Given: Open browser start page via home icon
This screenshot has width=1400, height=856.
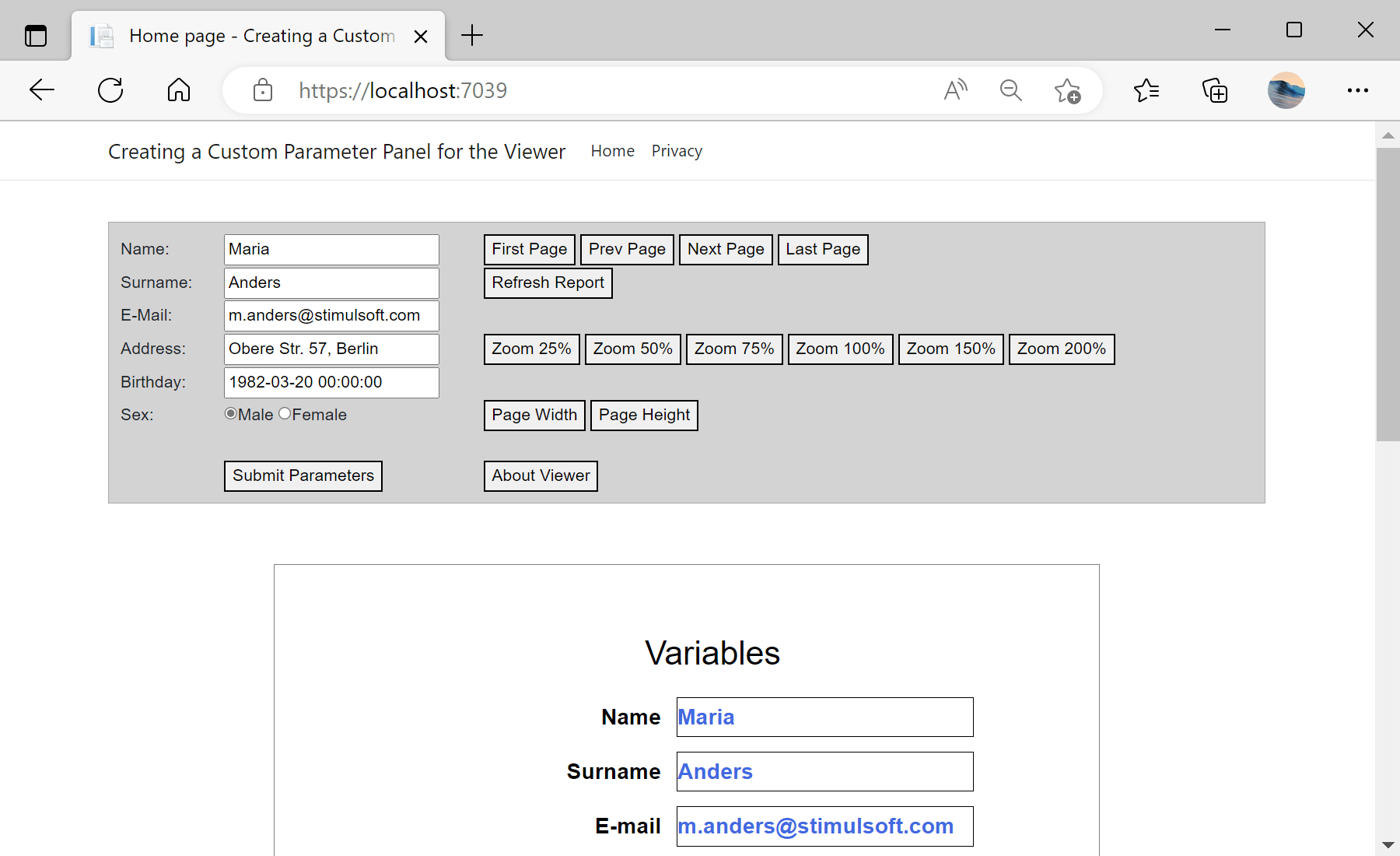Looking at the screenshot, I should click(x=178, y=89).
